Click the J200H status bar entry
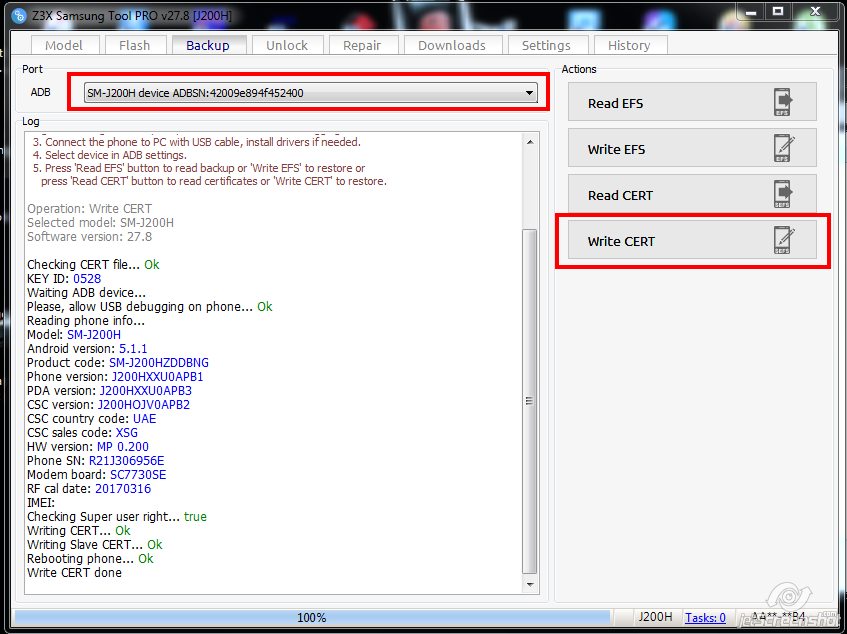This screenshot has height=634, width=847. coord(655,617)
